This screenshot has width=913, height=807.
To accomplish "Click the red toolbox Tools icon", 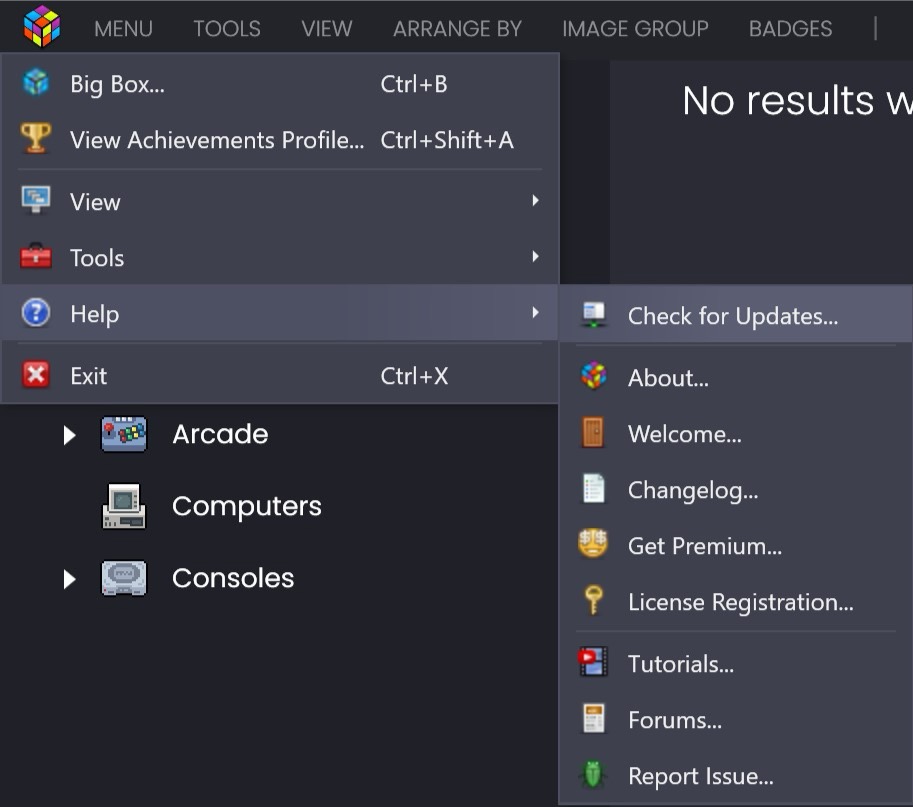I will [35, 257].
